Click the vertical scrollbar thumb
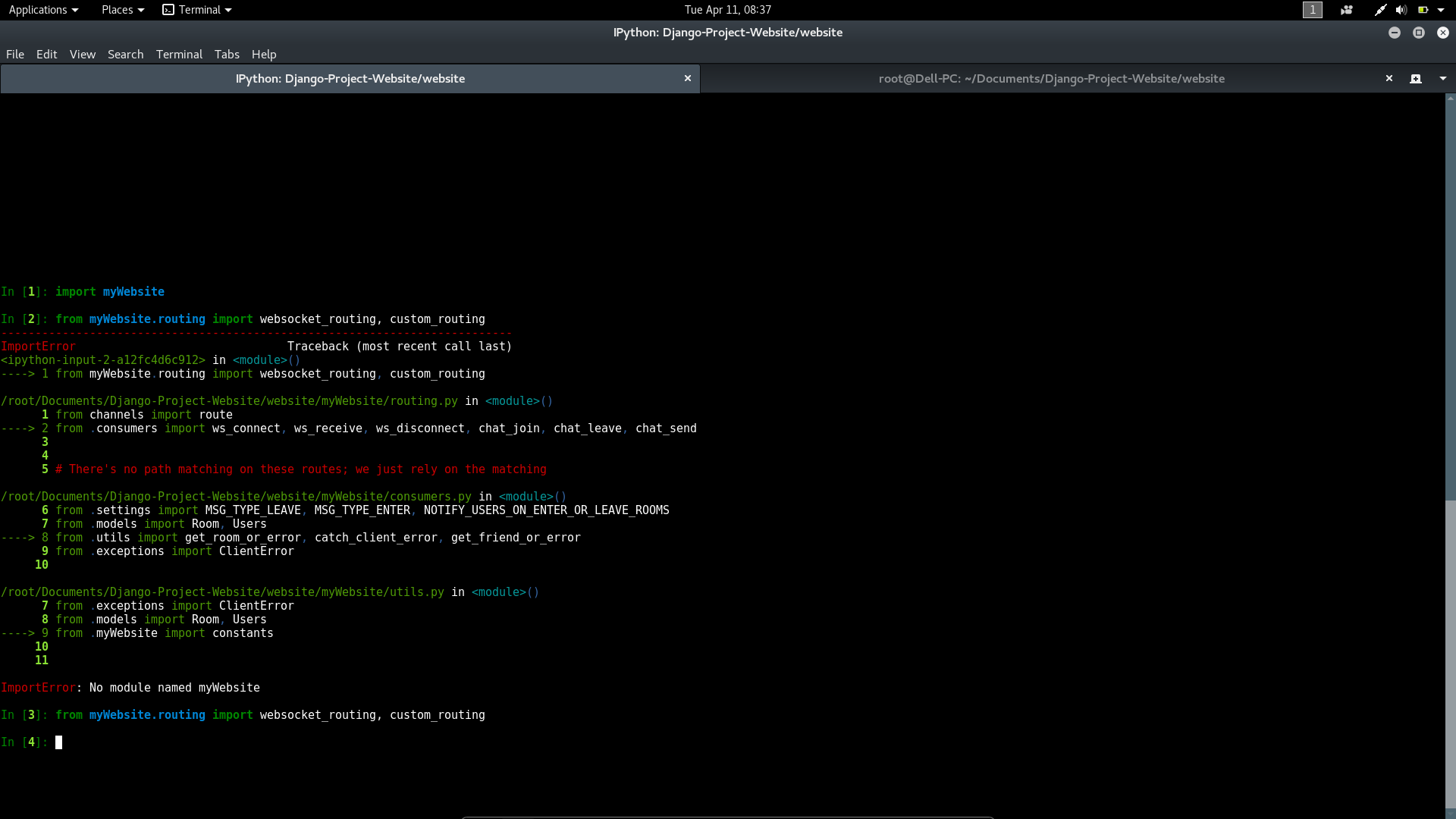Image resolution: width=1456 pixels, height=819 pixels. [x=1450, y=654]
